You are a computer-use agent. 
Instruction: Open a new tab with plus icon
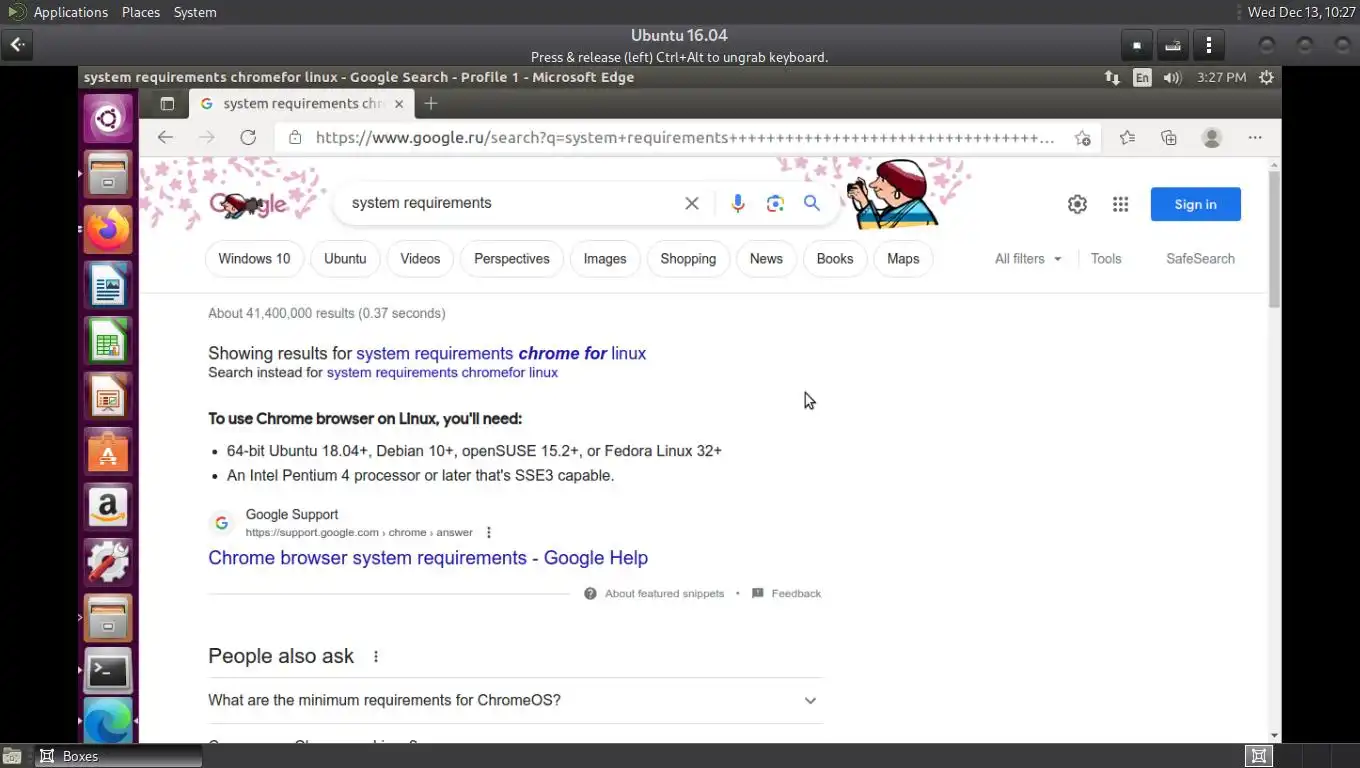[x=431, y=104]
